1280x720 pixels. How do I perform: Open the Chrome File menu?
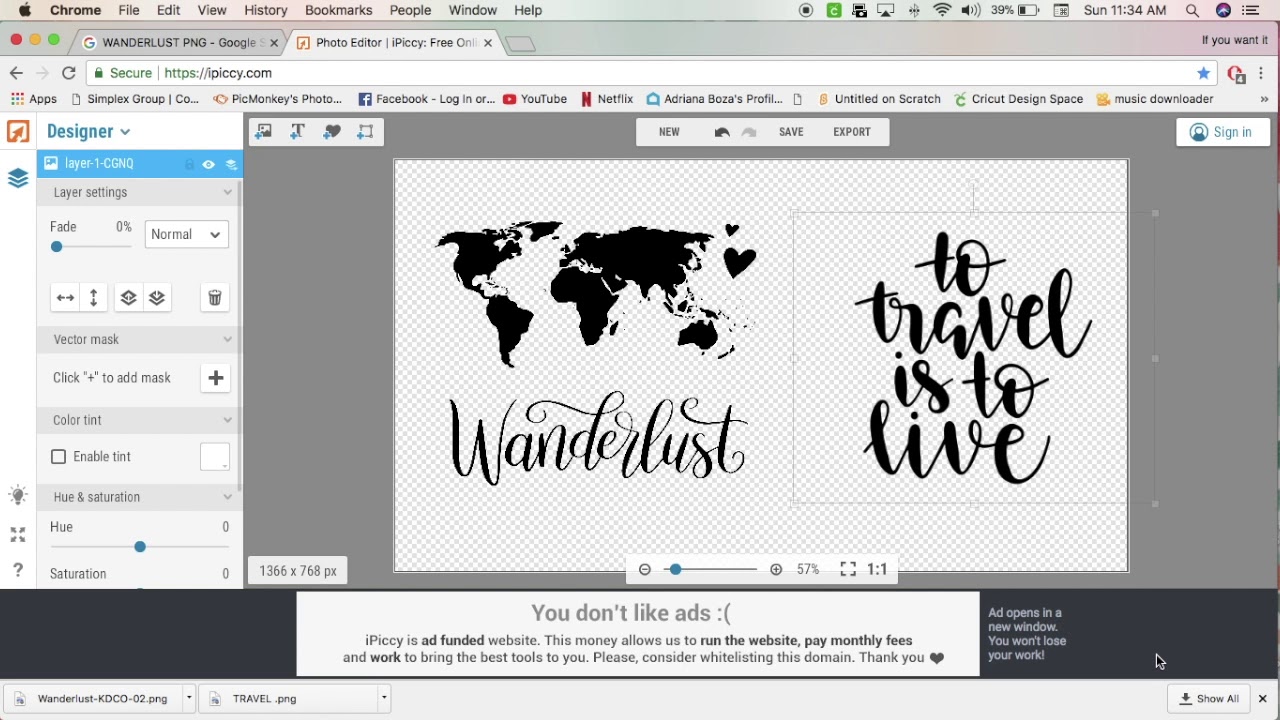click(x=129, y=10)
